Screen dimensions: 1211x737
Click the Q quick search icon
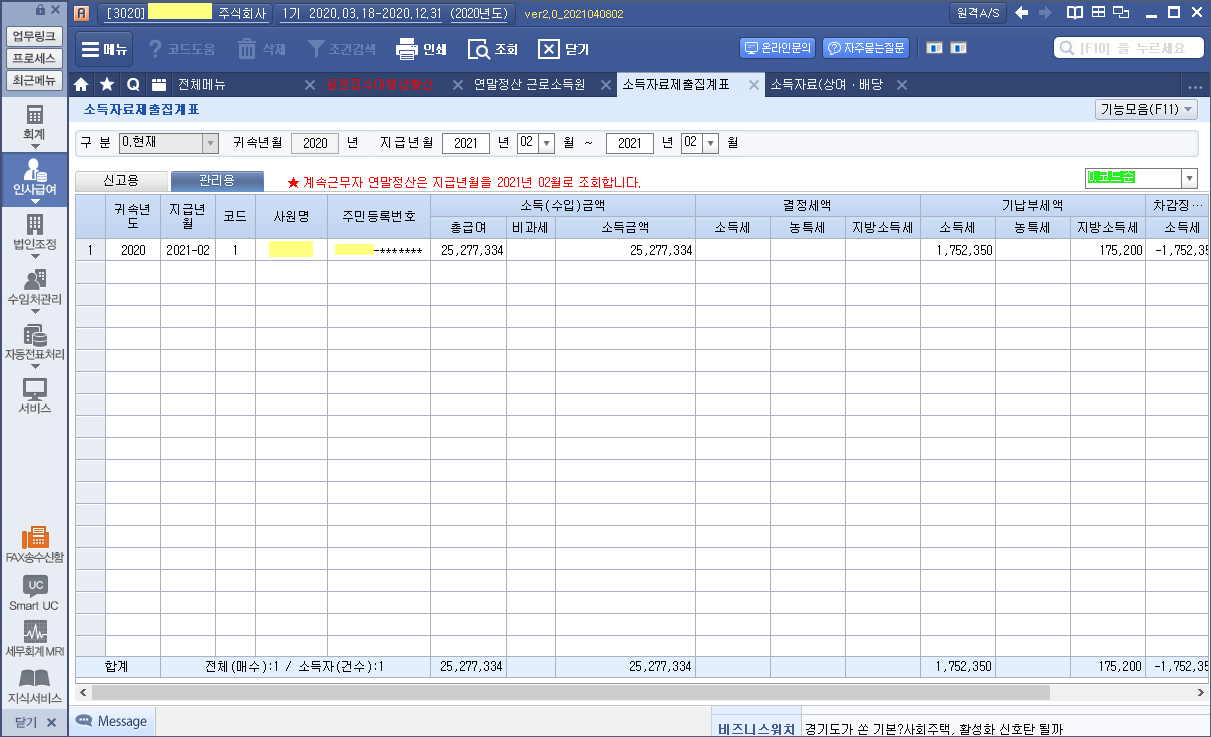pos(132,85)
